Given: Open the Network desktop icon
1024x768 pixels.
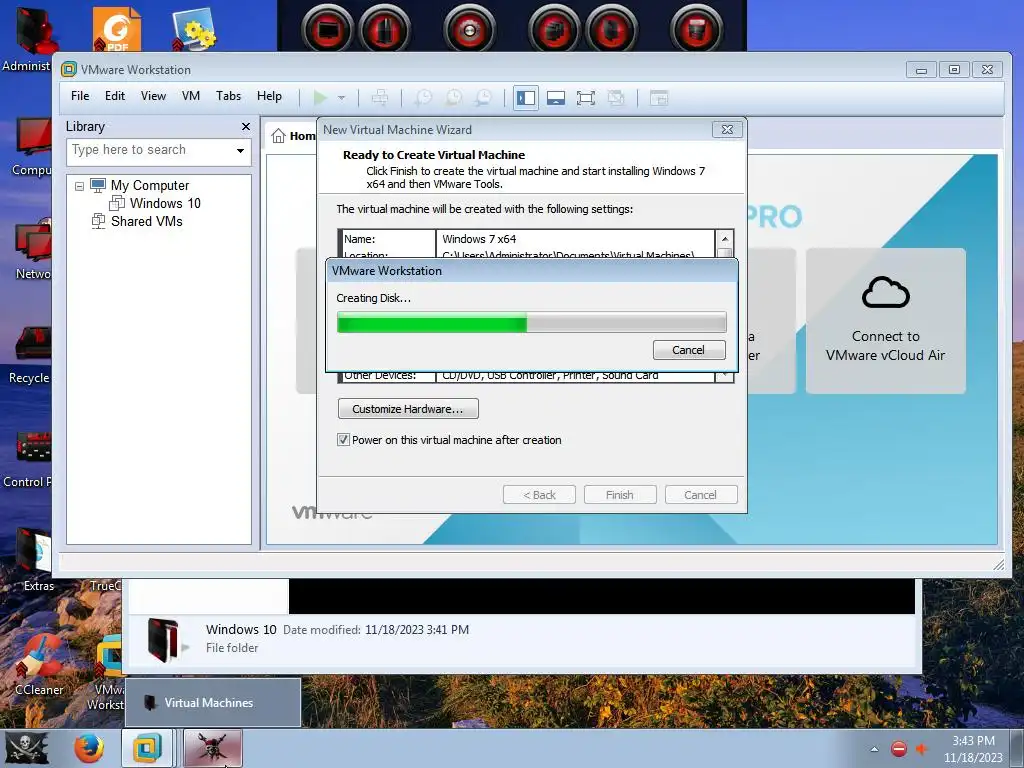Looking at the screenshot, I should (x=31, y=251).
